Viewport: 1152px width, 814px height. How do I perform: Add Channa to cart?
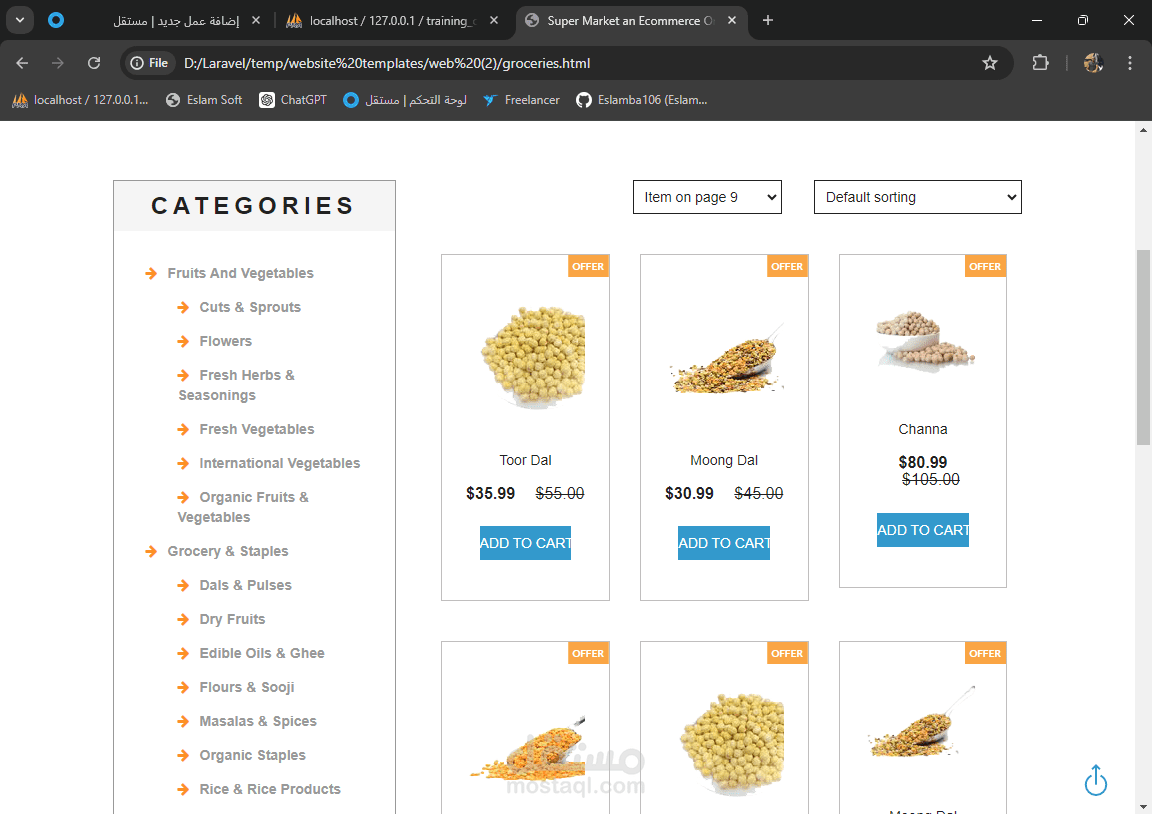[923, 530]
